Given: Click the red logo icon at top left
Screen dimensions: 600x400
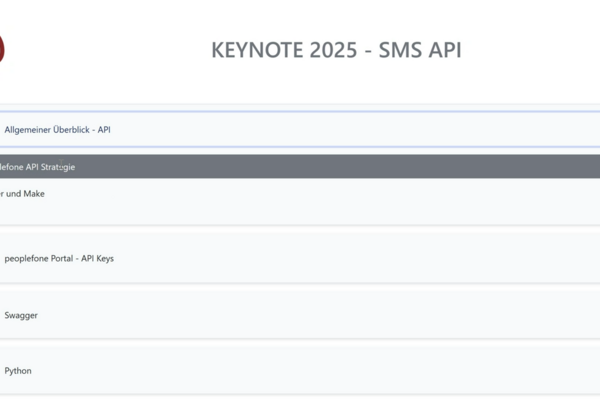Looking at the screenshot, I should pyautogui.click(x=2, y=49).
